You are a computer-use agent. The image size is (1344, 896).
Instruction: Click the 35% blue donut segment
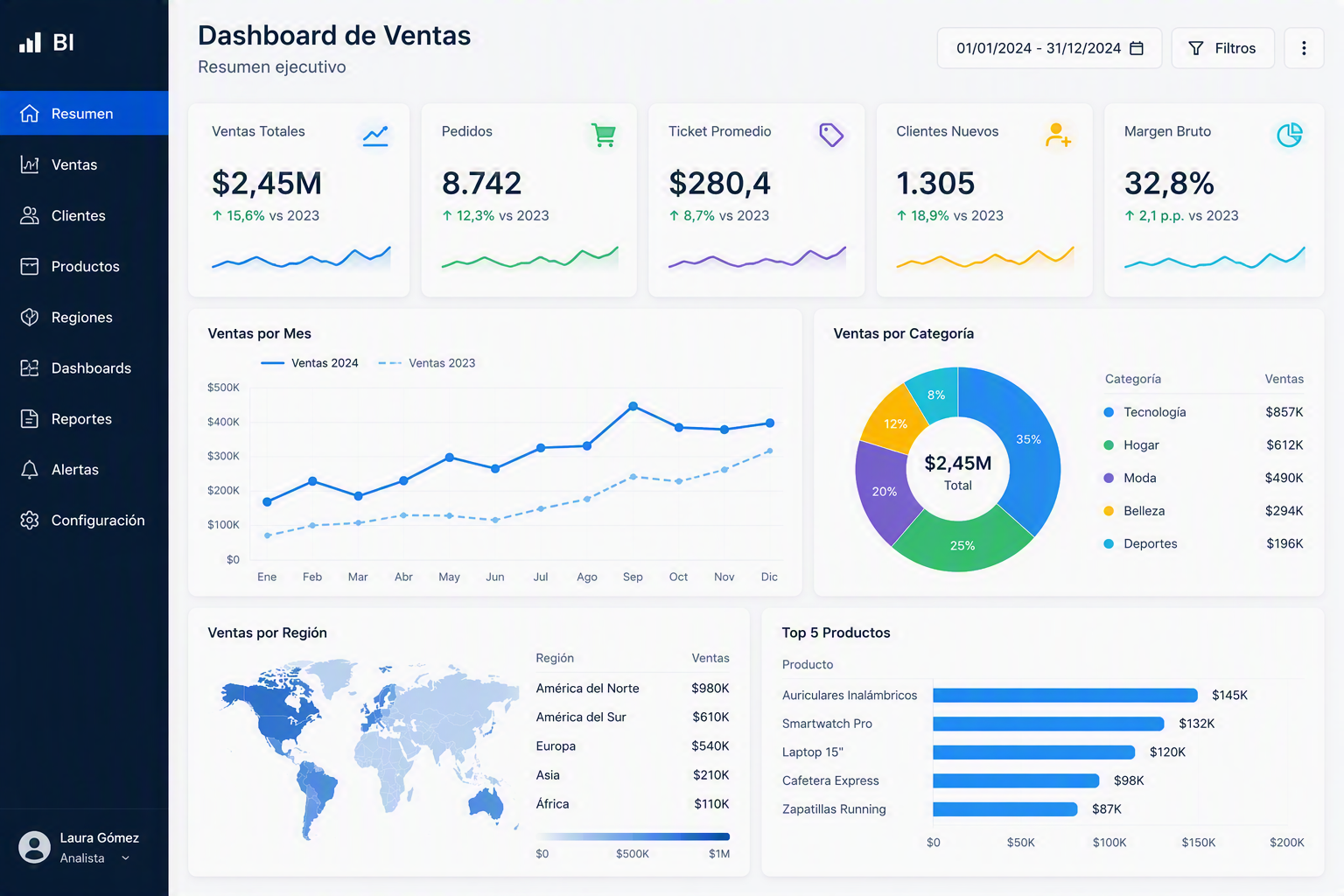(x=1029, y=439)
